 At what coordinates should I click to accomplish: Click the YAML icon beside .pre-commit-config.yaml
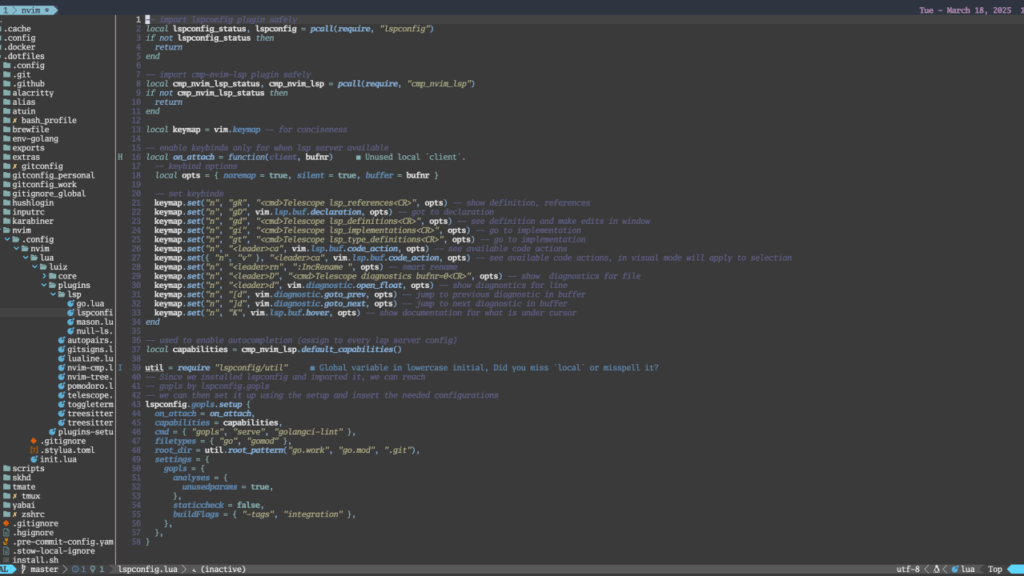(7, 541)
